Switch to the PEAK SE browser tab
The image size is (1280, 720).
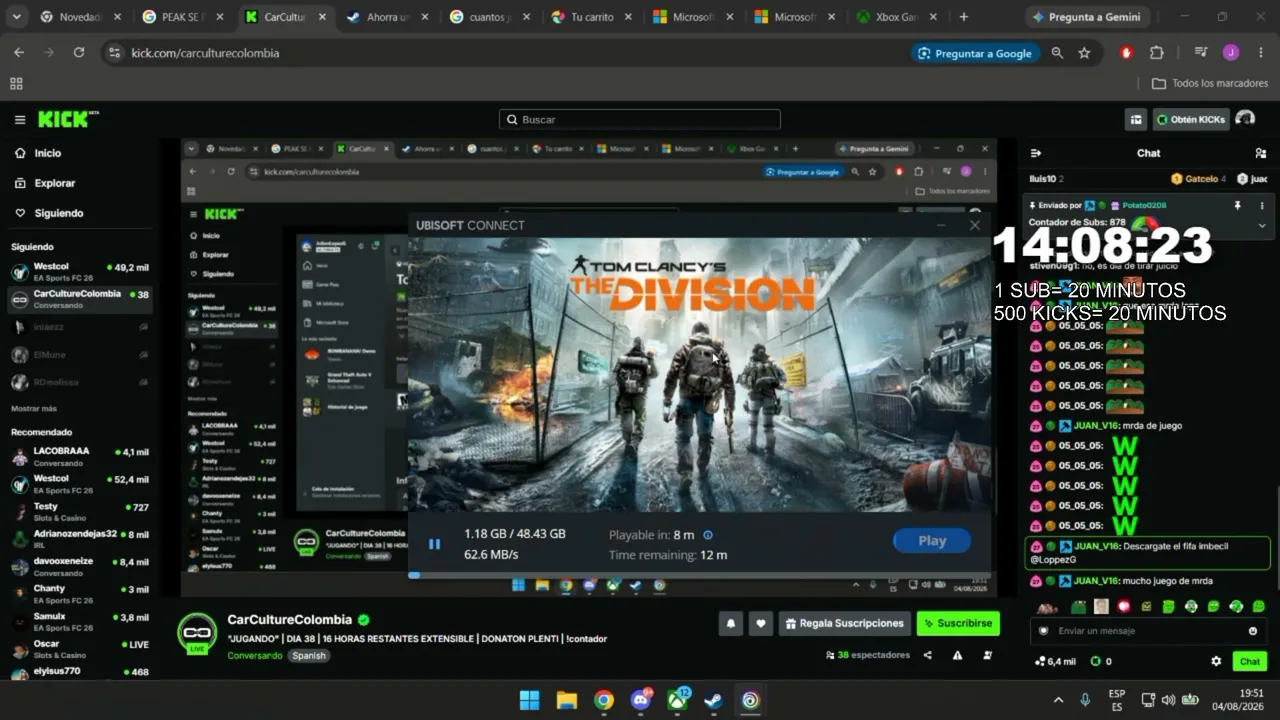183,17
